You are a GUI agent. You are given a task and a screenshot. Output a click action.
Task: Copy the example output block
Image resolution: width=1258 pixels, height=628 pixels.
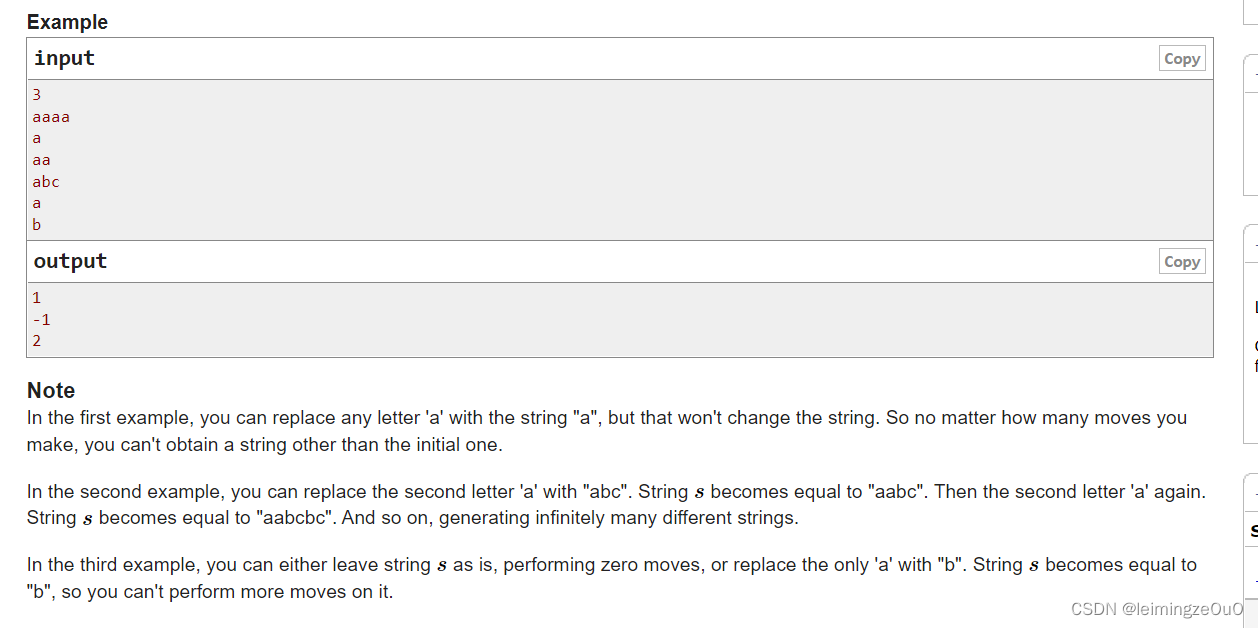click(1182, 262)
